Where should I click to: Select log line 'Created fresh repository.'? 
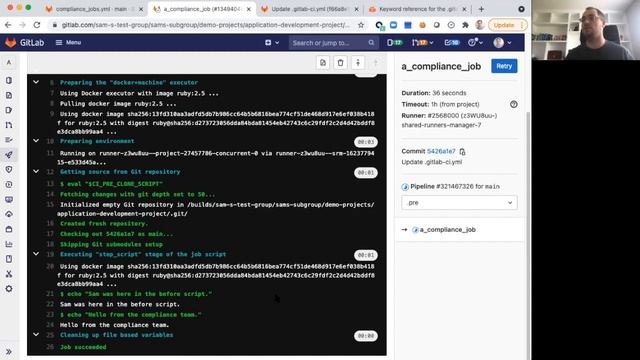click(104, 224)
